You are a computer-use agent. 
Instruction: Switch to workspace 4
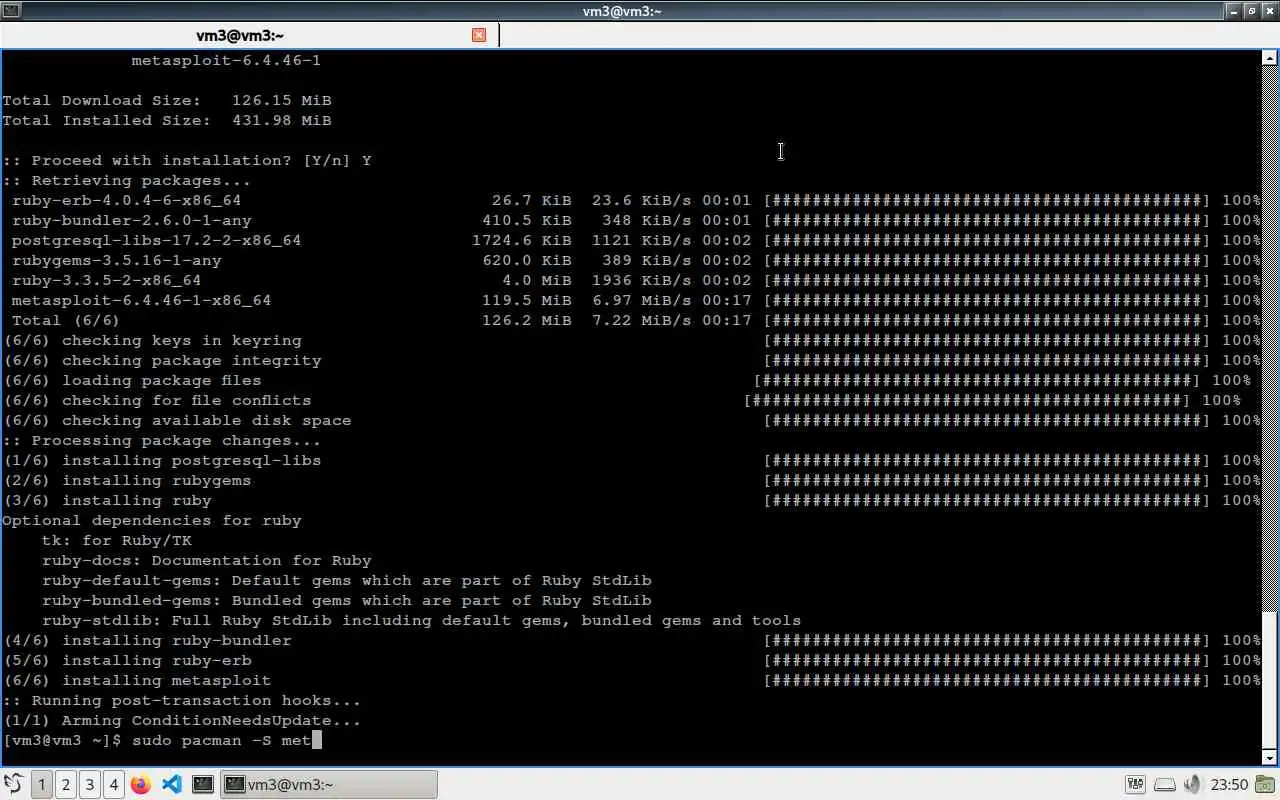(114, 784)
